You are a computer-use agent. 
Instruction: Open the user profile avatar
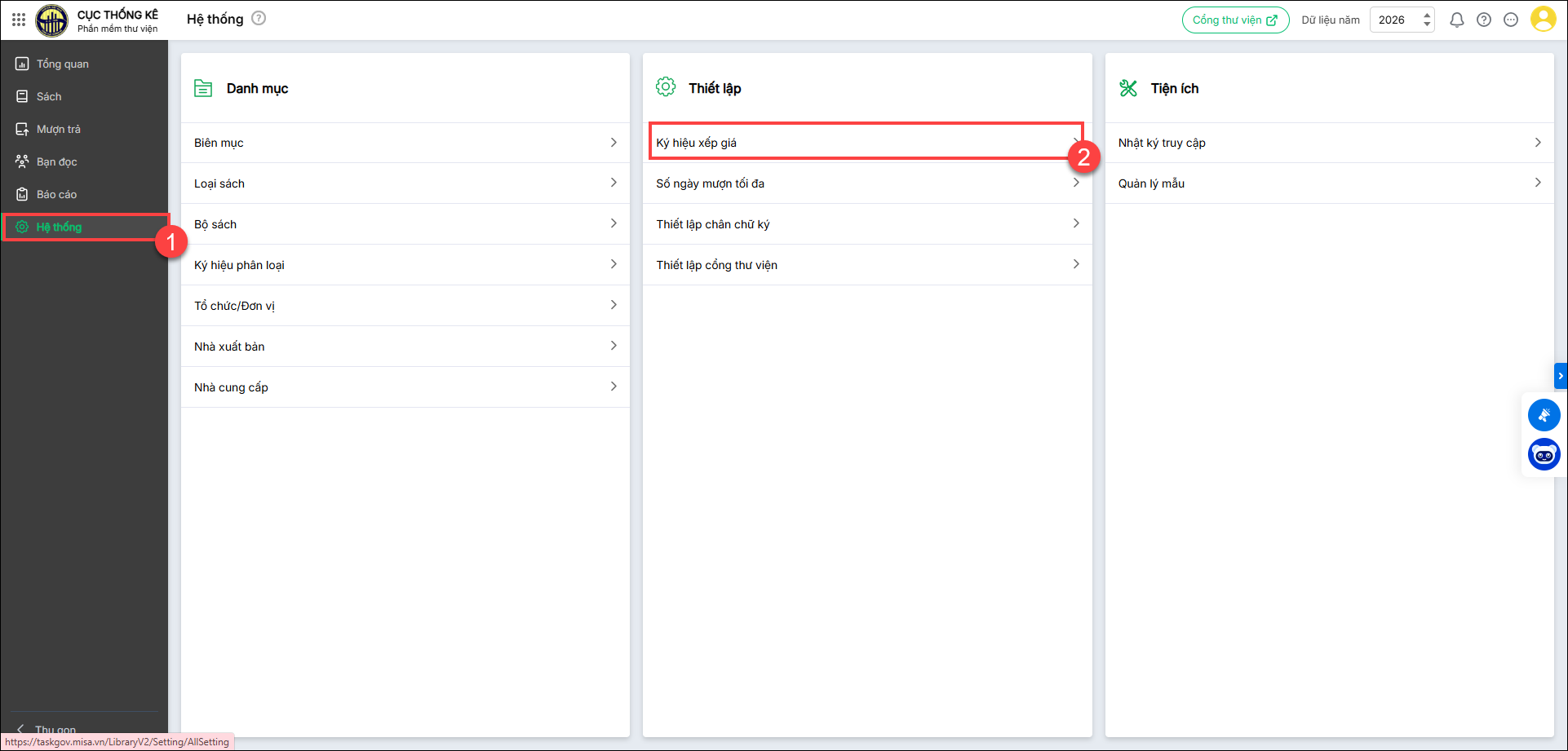pos(1543,20)
